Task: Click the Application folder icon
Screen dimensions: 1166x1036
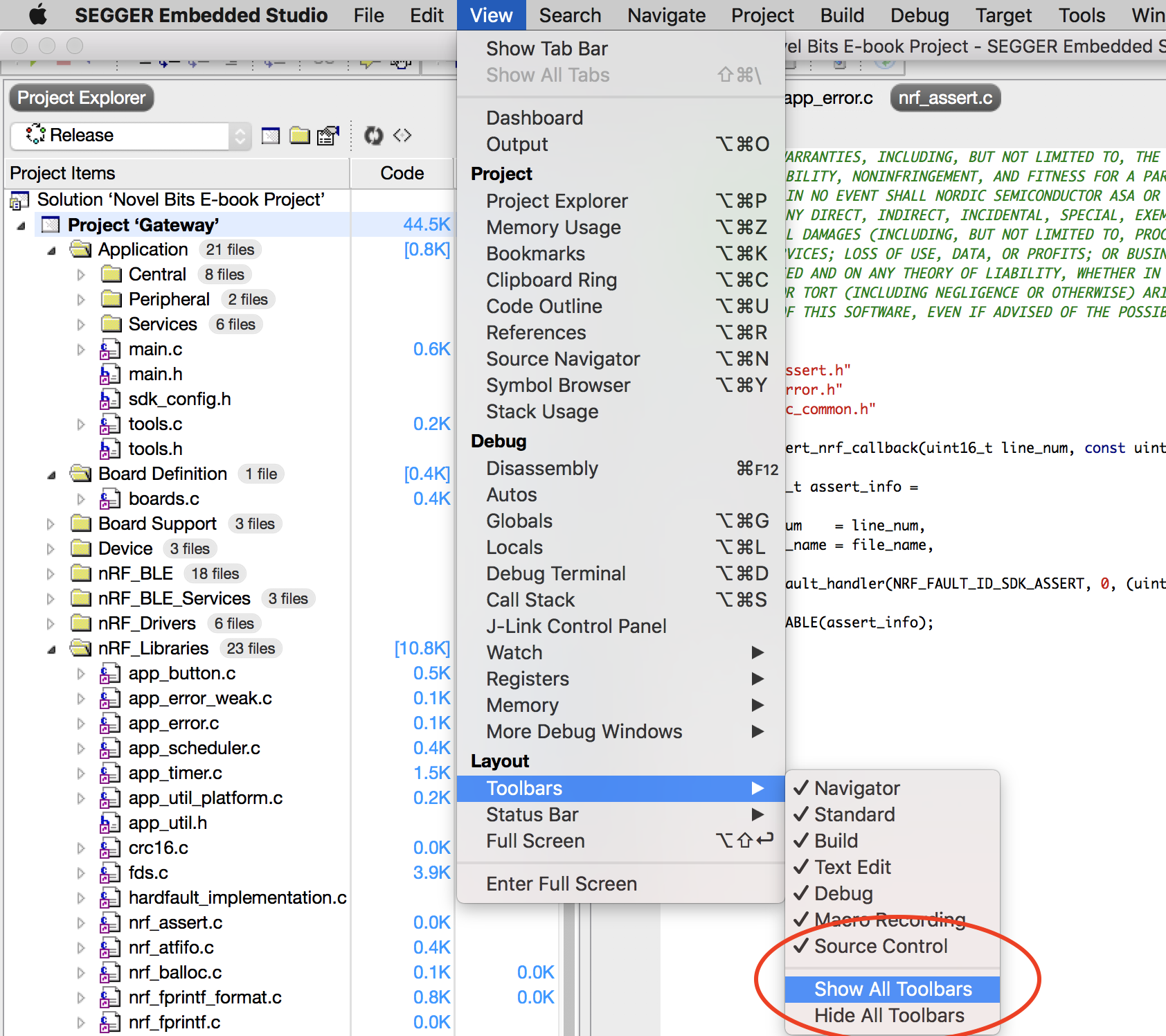Action: click(x=81, y=249)
